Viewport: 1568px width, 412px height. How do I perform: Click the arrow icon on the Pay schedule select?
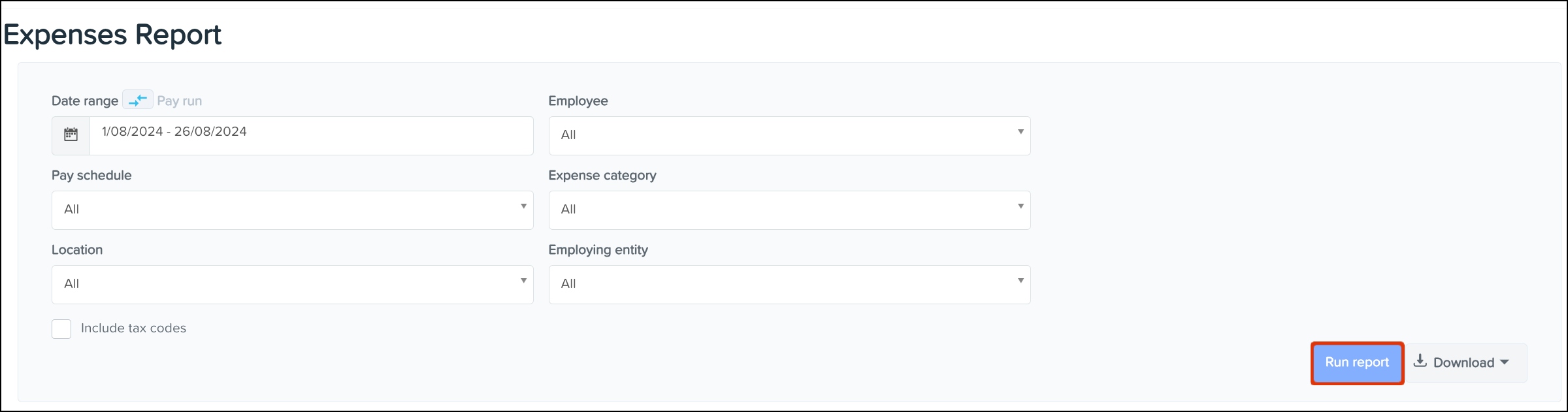click(x=523, y=207)
